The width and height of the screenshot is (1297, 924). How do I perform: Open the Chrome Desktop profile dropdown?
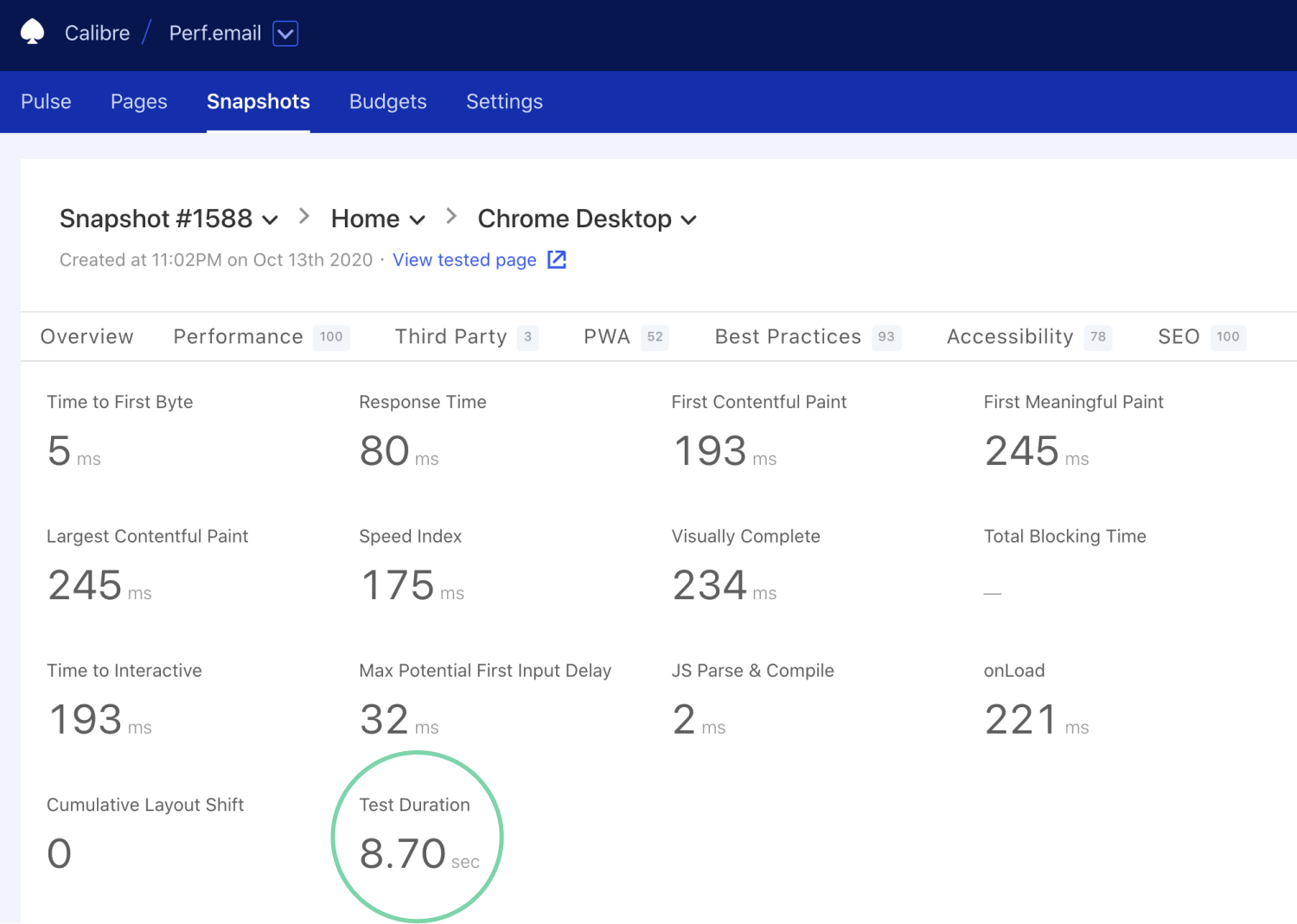click(587, 220)
